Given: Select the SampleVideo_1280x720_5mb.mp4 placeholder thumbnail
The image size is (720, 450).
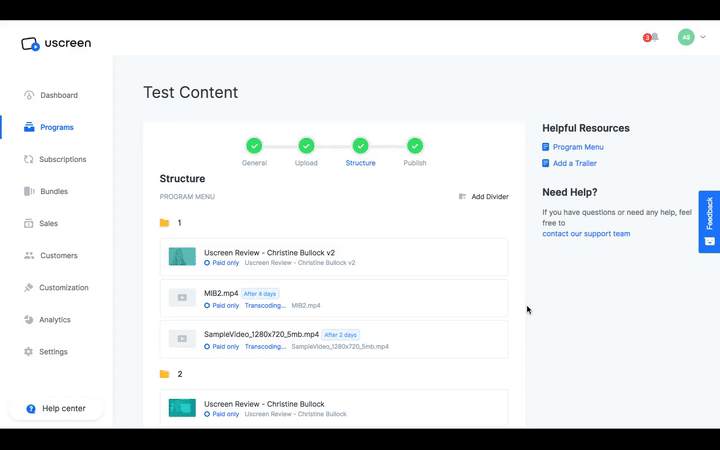Looking at the screenshot, I should (182, 339).
